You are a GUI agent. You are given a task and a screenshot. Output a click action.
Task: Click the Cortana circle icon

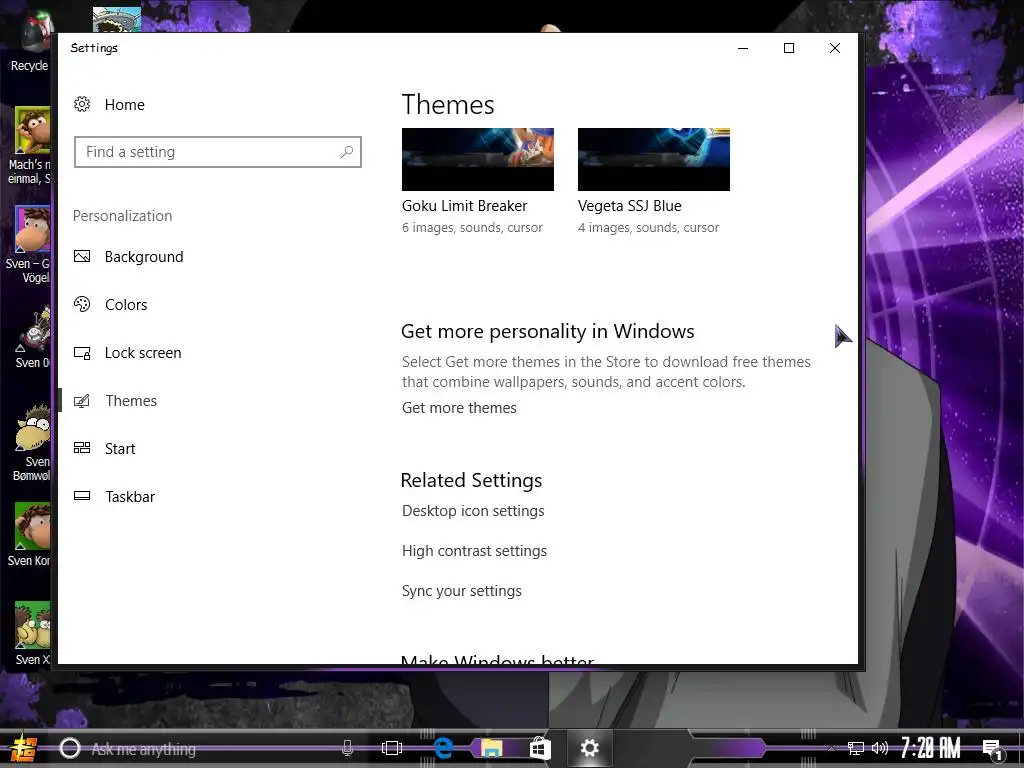point(70,748)
